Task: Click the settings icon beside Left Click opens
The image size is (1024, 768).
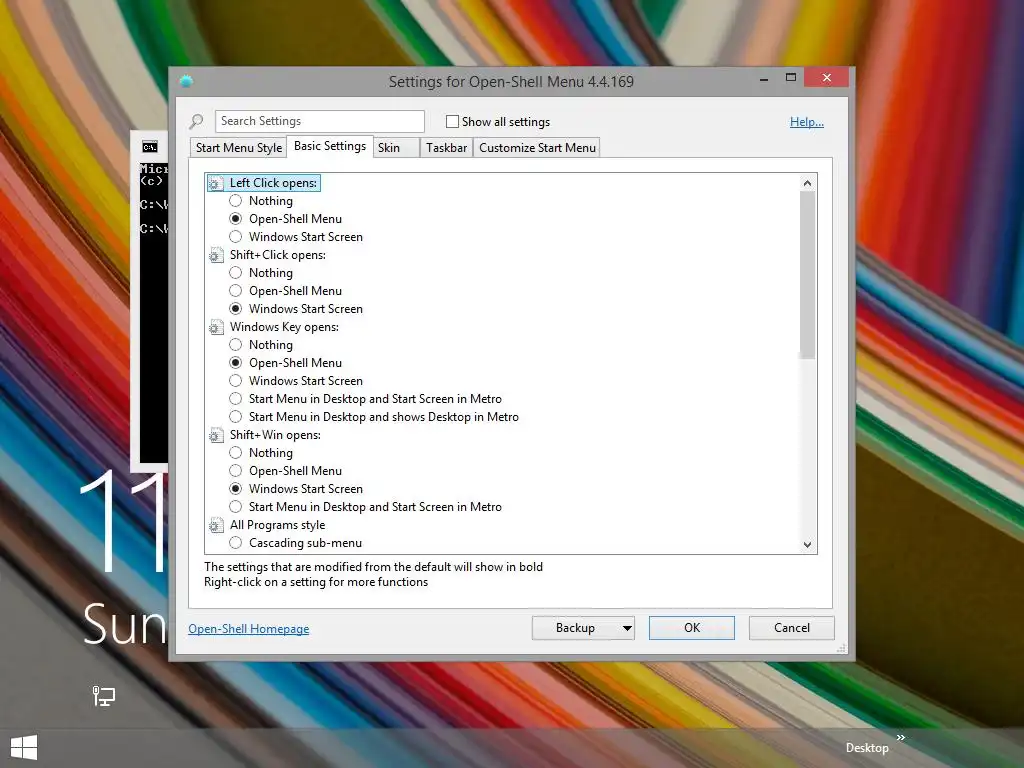Action: point(216,184)
